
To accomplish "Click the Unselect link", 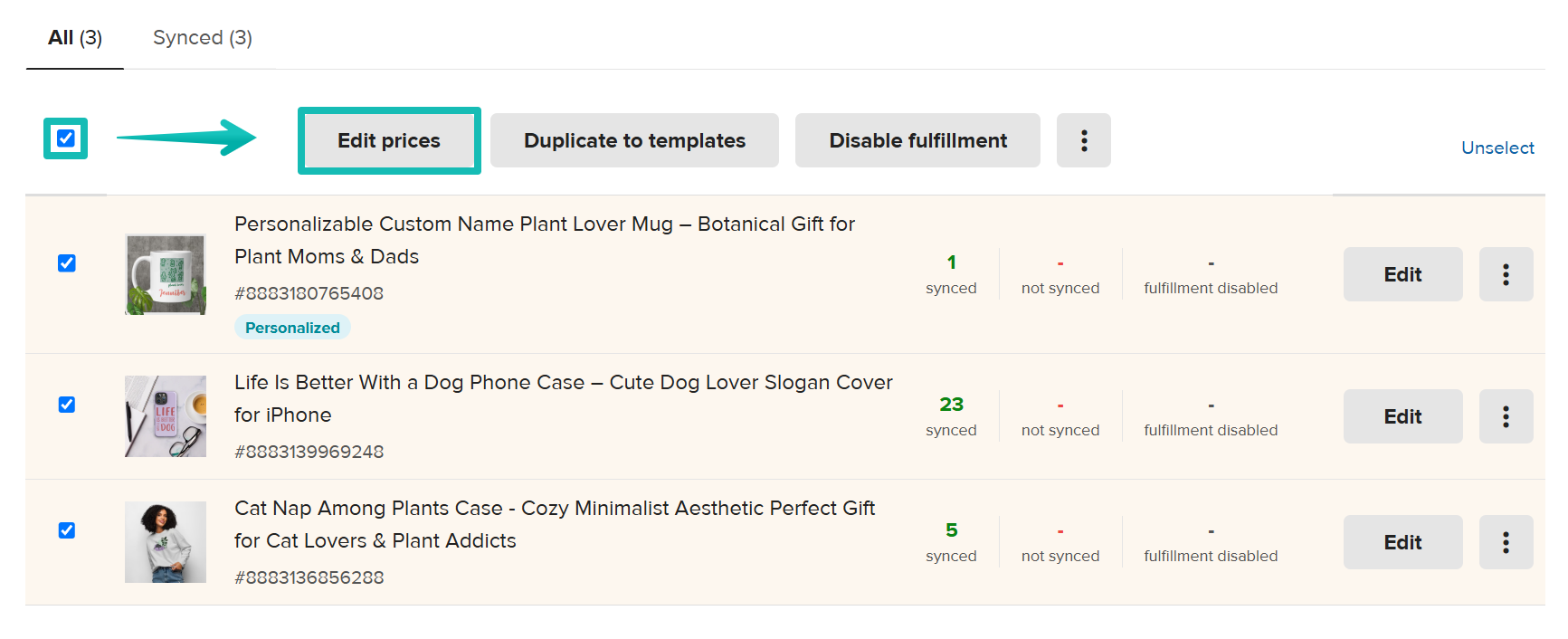I will coord(1497,148).
